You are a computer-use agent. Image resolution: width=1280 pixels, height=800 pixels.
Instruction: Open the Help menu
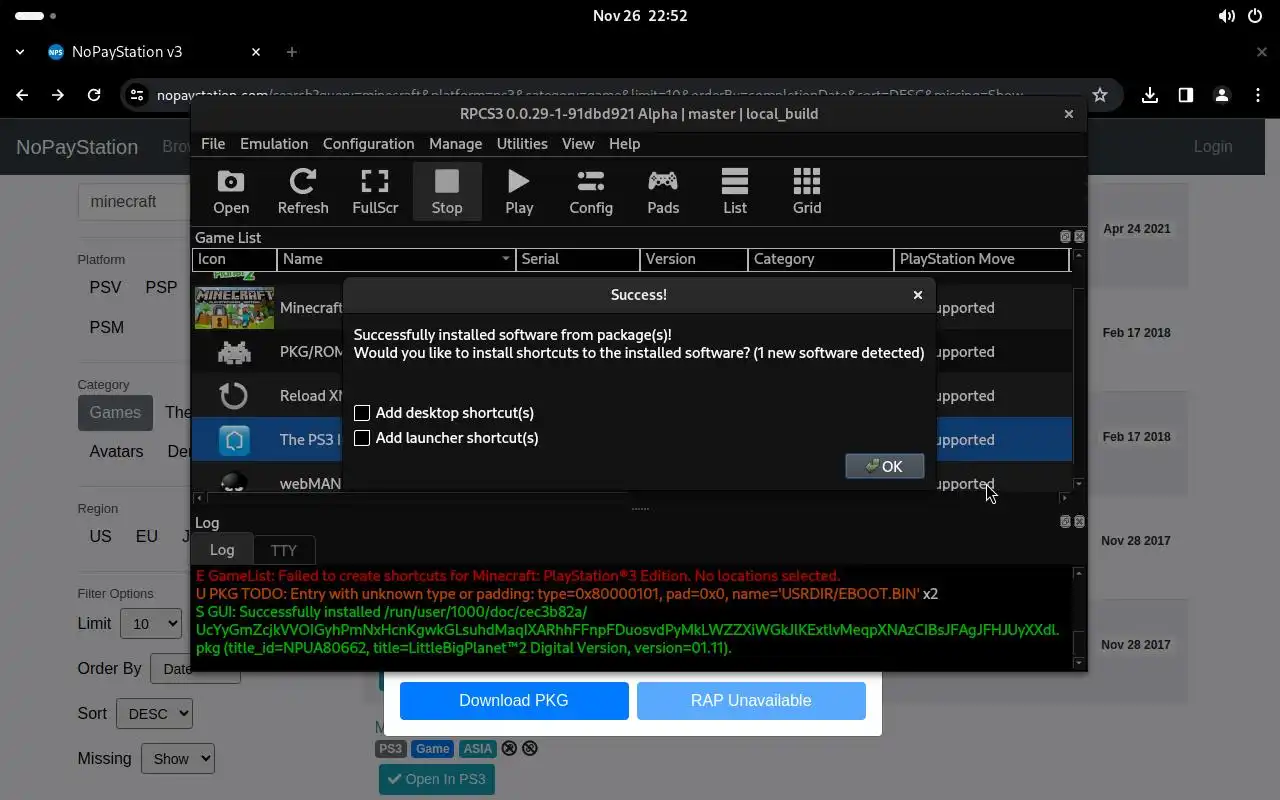pyautogui.click(x=624, y=144)
